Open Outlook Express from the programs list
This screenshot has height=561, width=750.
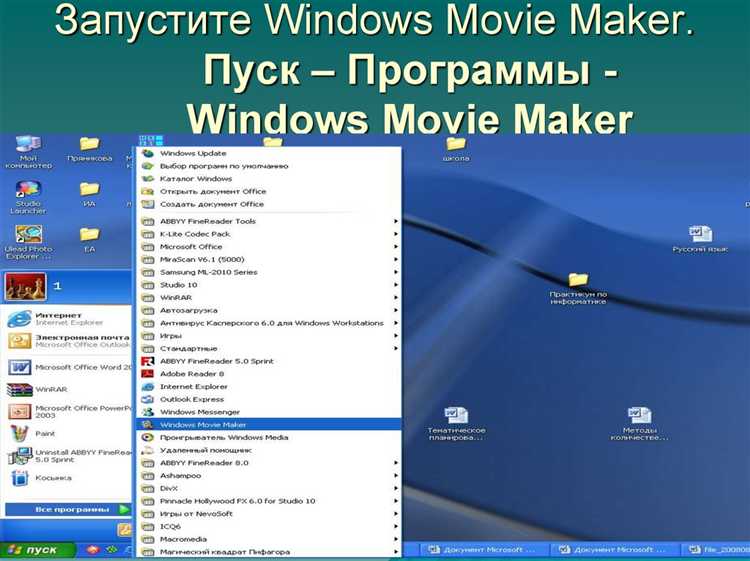[269, 399]
